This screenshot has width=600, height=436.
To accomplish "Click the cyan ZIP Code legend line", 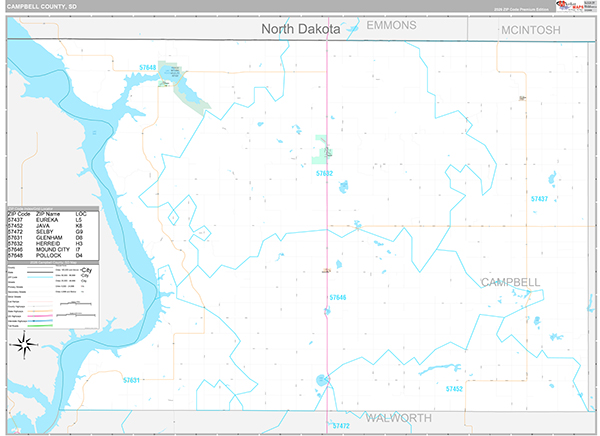I will [x=40, y=276].
